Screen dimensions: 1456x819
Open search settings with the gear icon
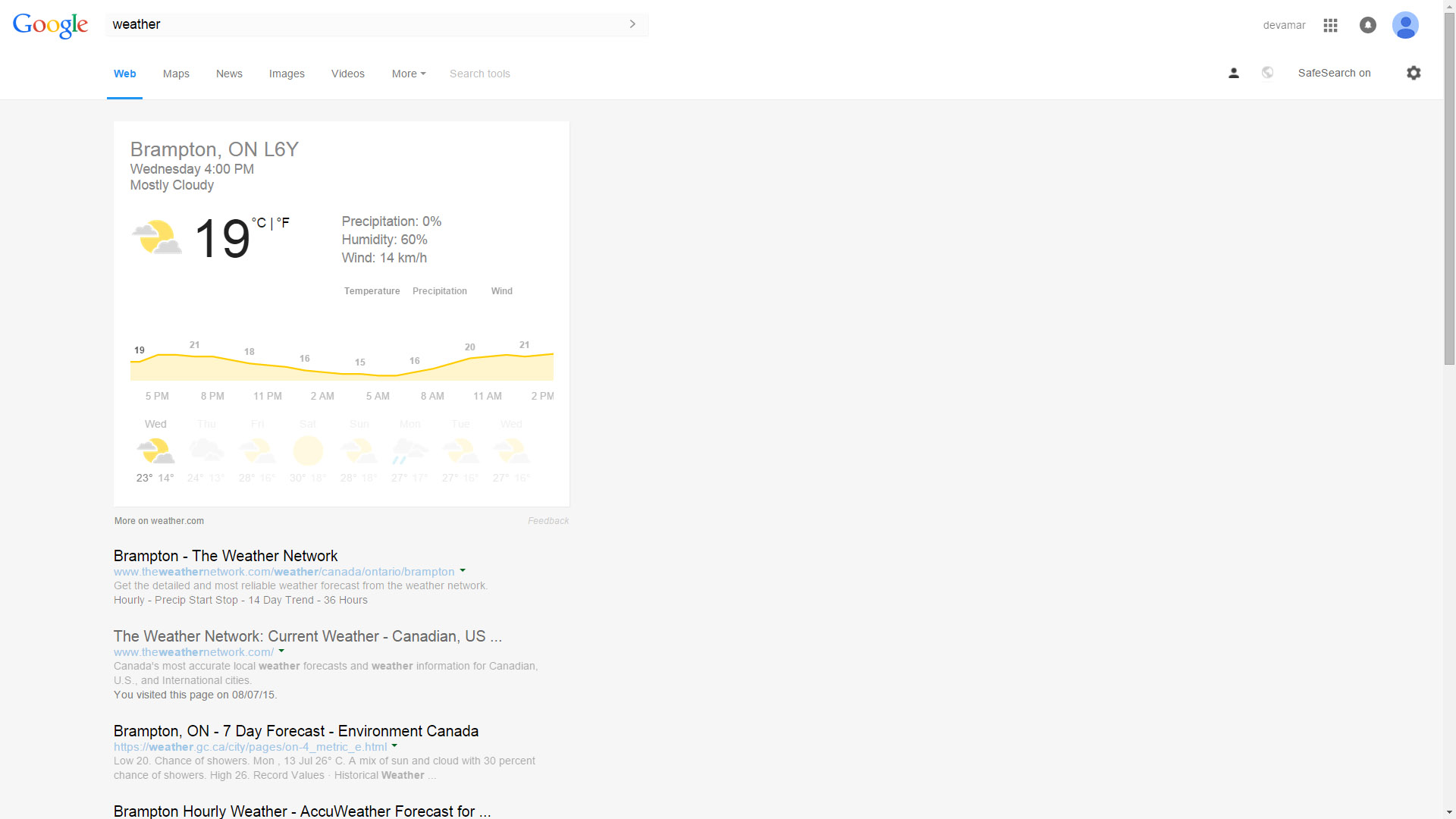[1414, 73]
